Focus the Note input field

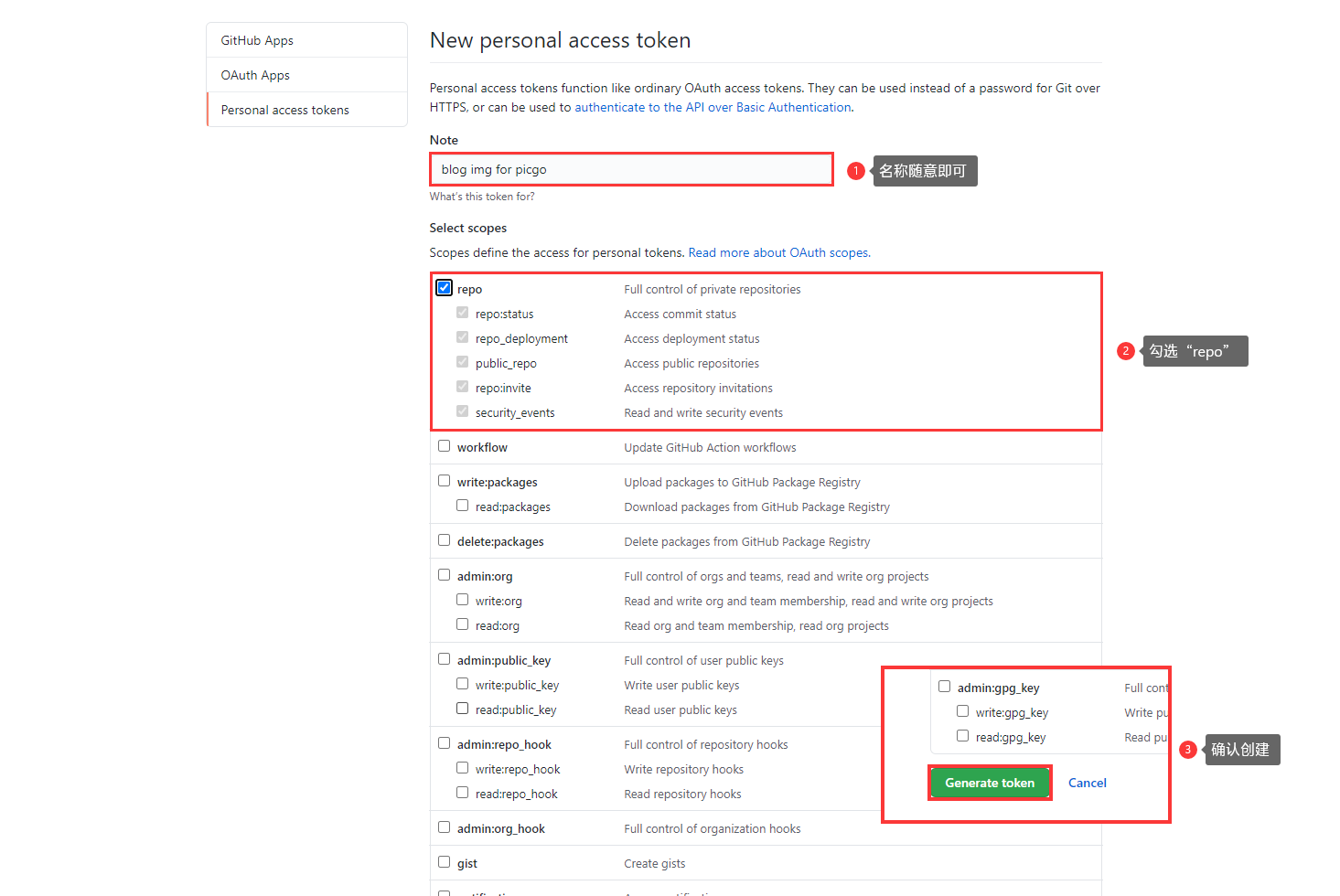pos(631,169)
